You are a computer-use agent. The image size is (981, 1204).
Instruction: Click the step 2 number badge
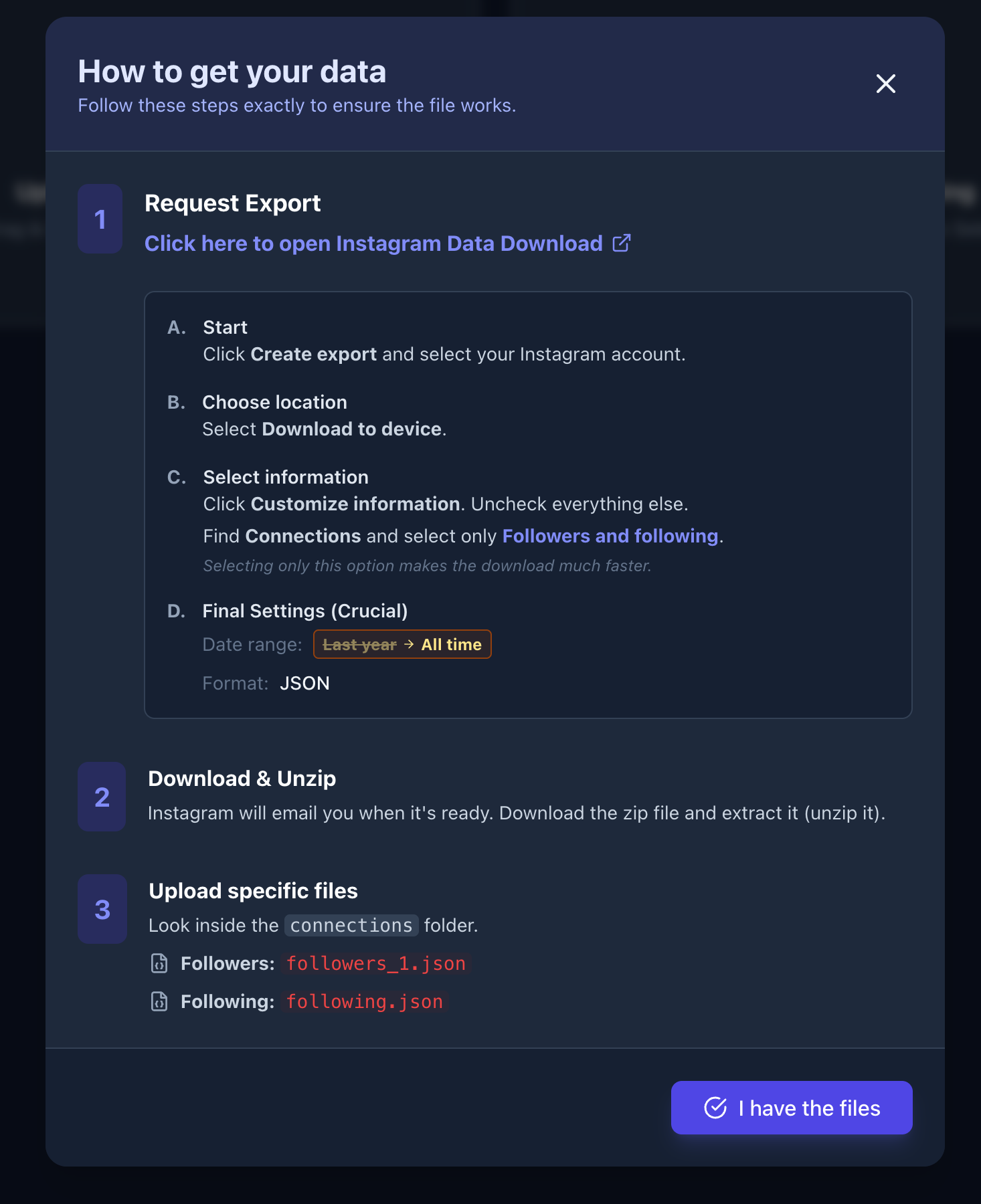102,797
